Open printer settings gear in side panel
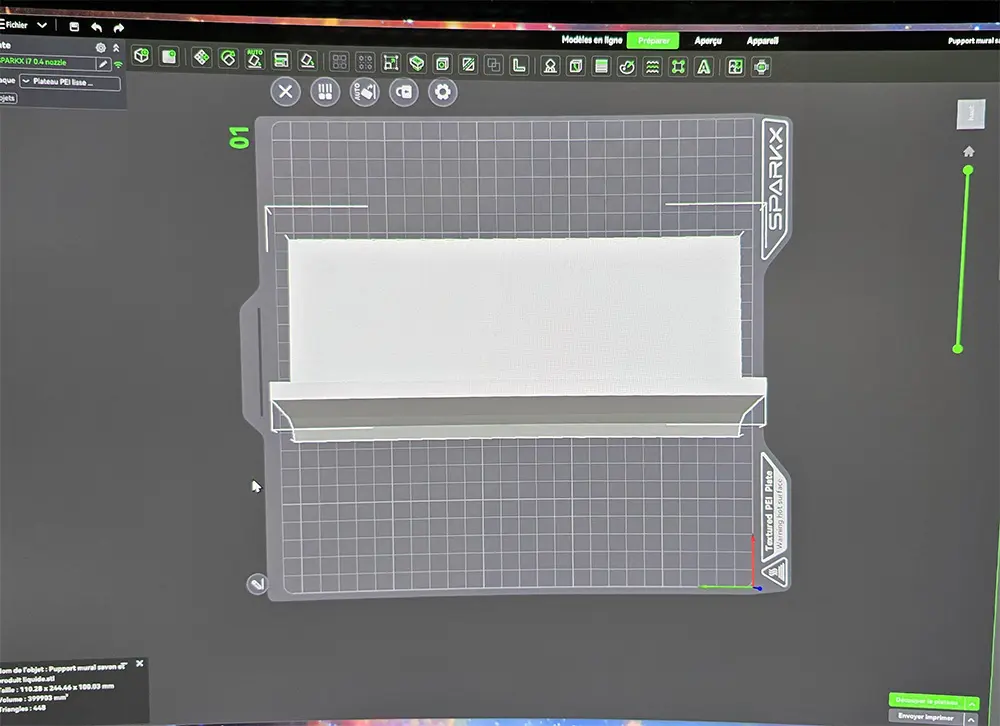1000x726 pixels. point(101,48)
